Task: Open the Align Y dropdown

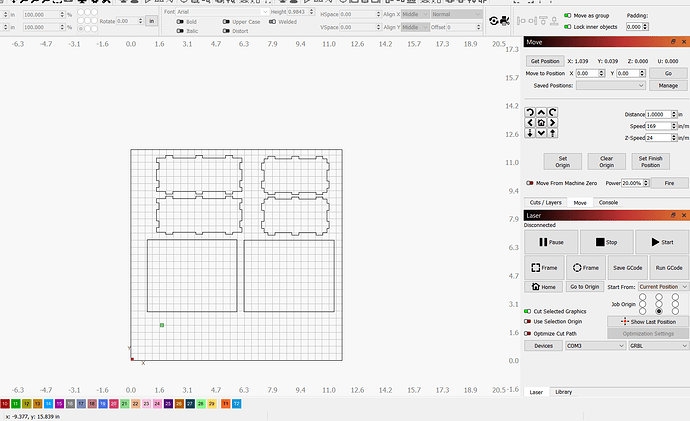Action: (415, 27)
